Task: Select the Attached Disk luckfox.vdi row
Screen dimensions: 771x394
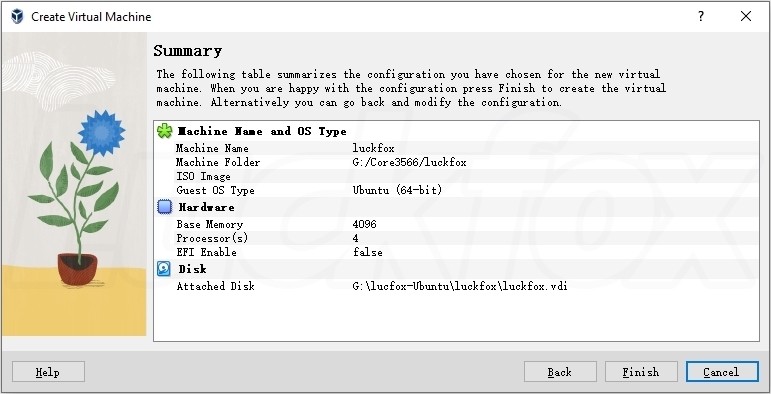Action: pos(456,286)
